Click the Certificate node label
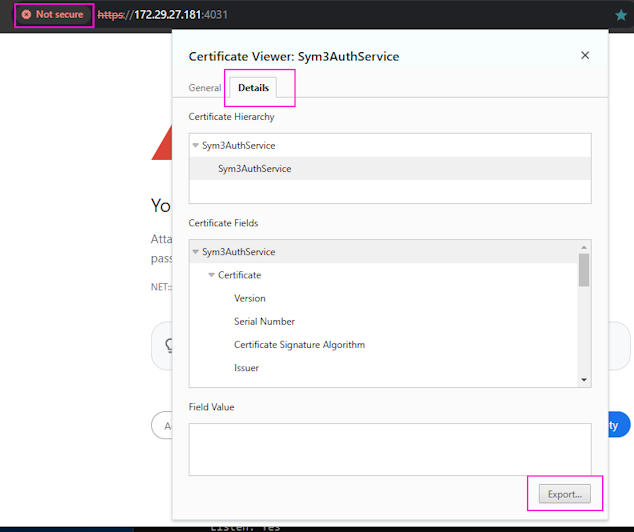The image size is (634, 532). pyautogui.click(x=240, y=275)
